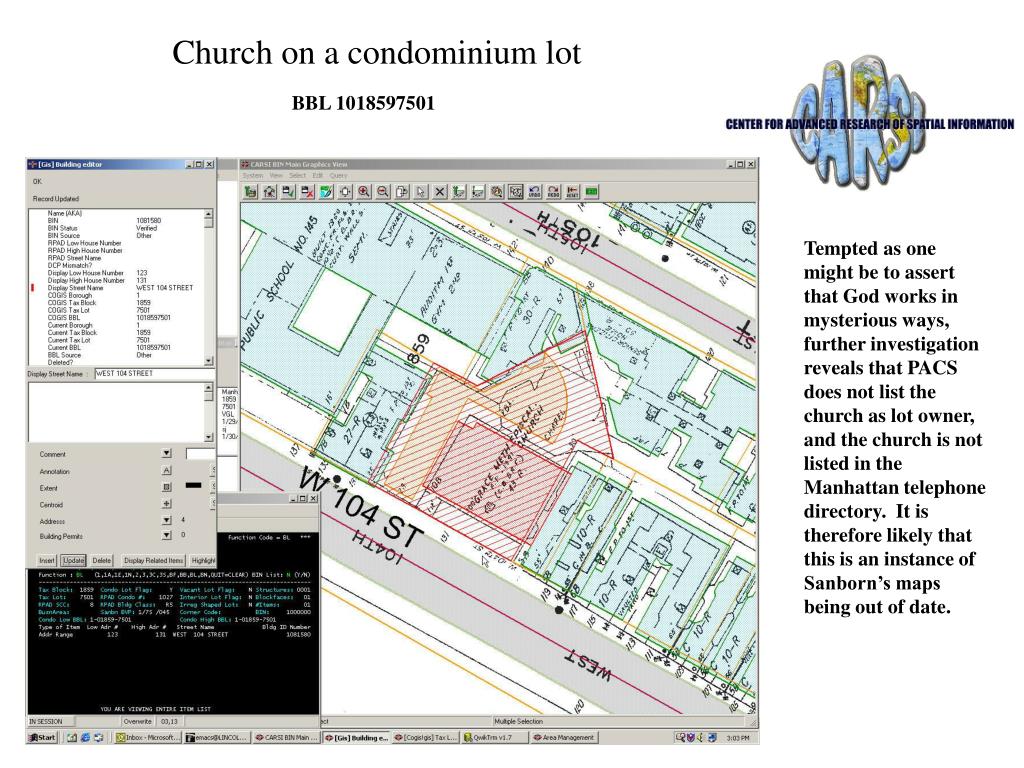Click the system tray clock showing 3:03 PM
The height and width of the screenshot is (768, 1024).
(x=738, y=738)
